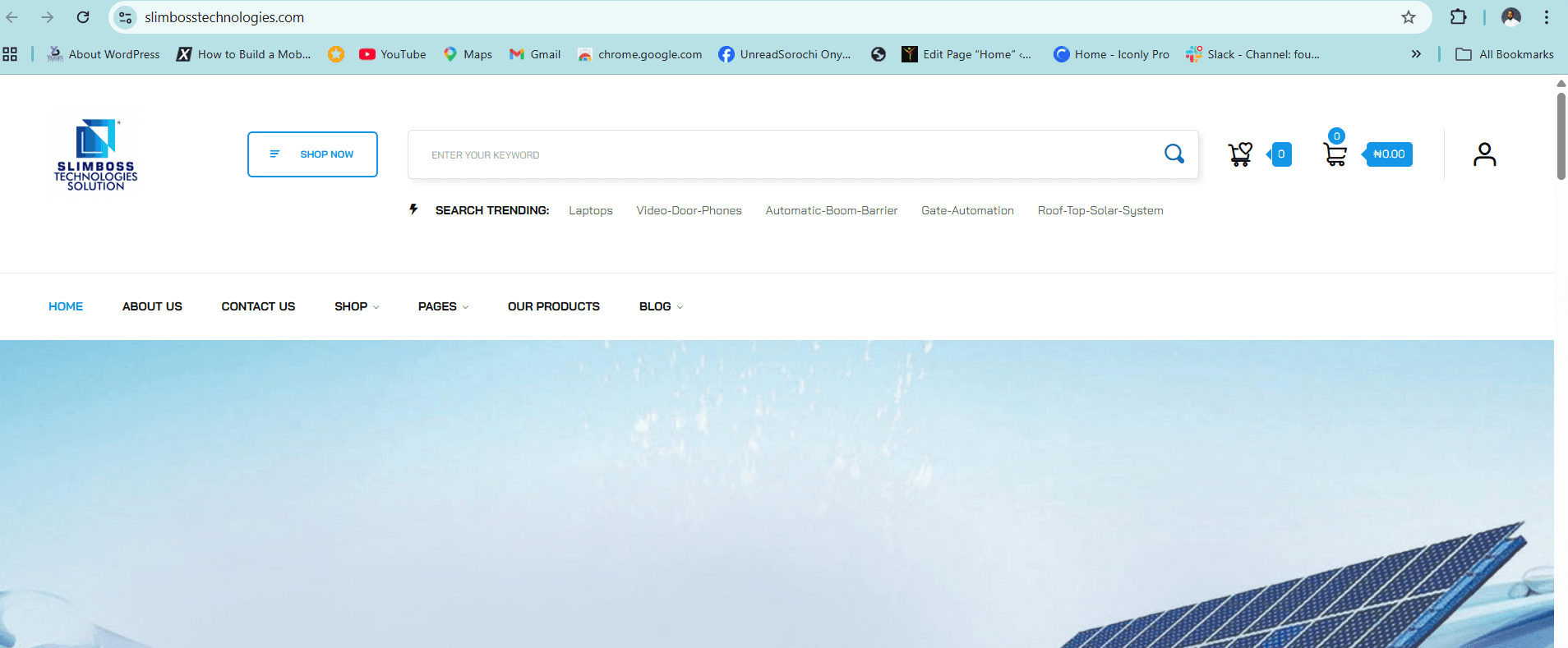Click the browser forward arrow
The width and height of the screenshot is (1568, 648).
click(48, 17)
